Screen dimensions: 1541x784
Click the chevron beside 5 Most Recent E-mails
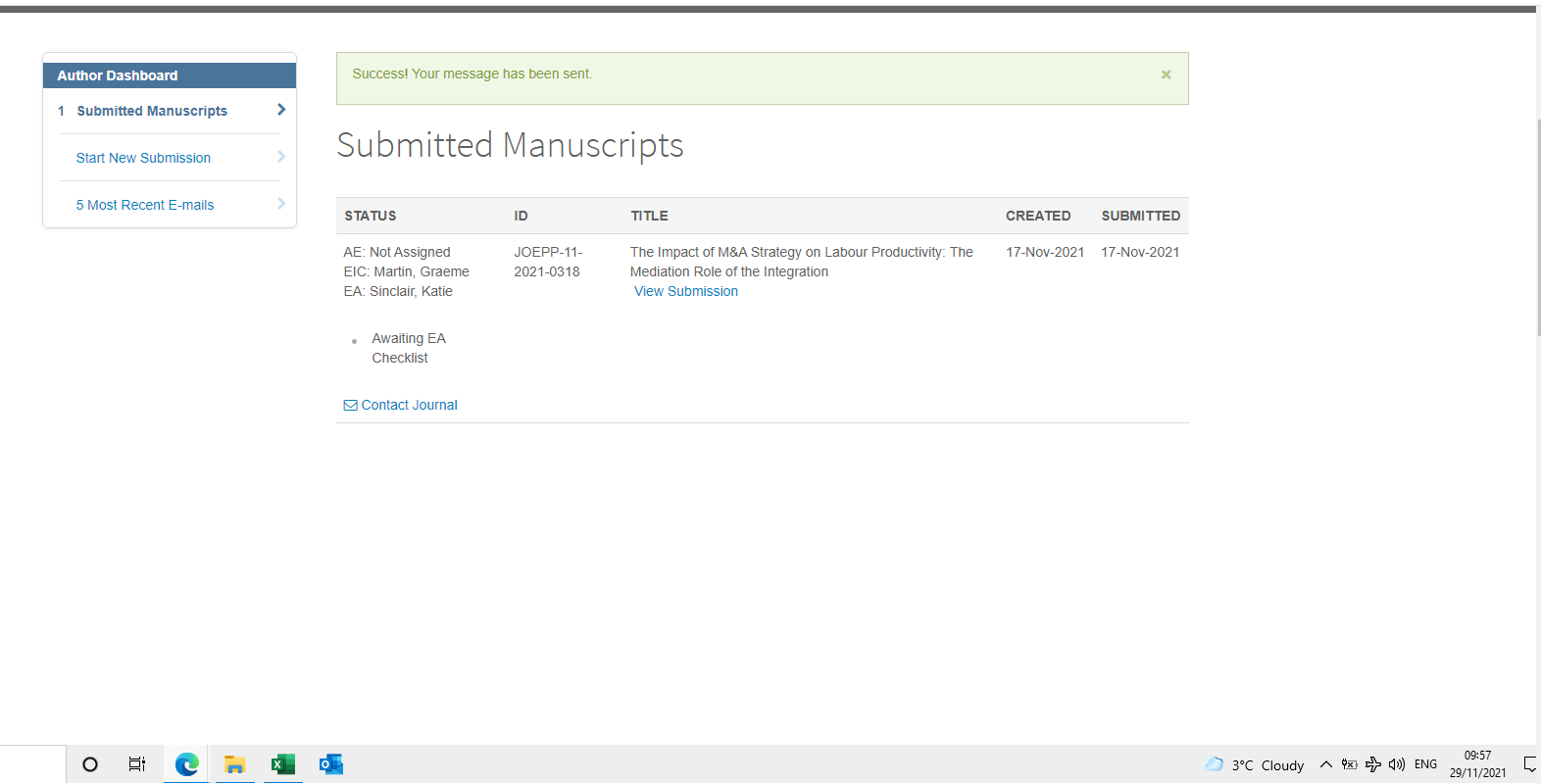click(x=281, y=204)
